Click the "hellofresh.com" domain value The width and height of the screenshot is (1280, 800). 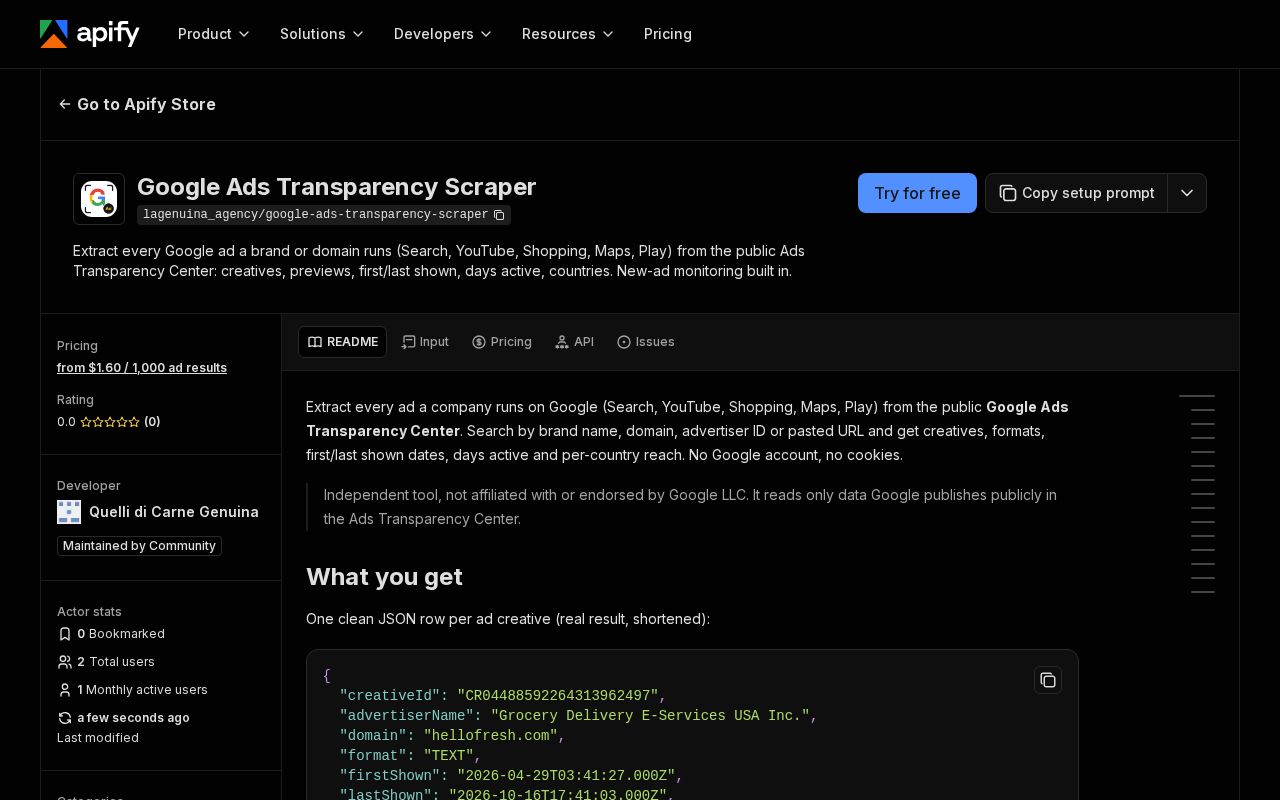[x=490, y=736]
